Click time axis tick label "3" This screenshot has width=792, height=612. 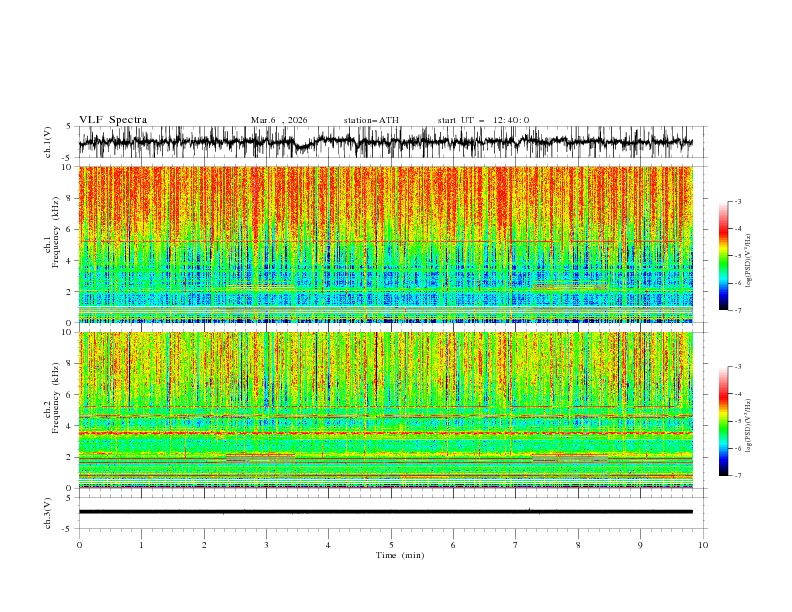click(266, 545)
